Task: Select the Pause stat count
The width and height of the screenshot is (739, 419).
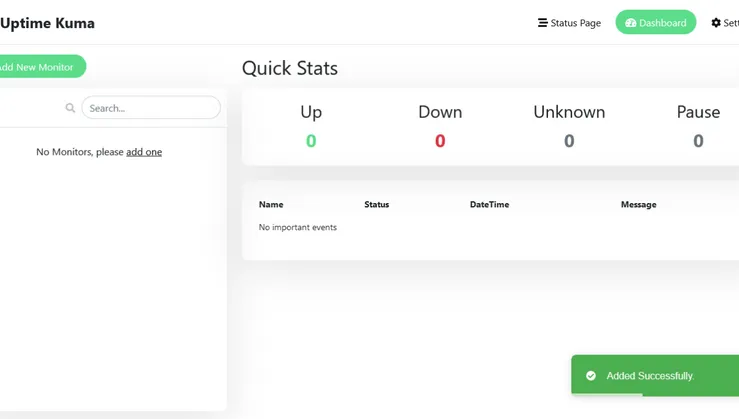Action: tap(698, 141)
